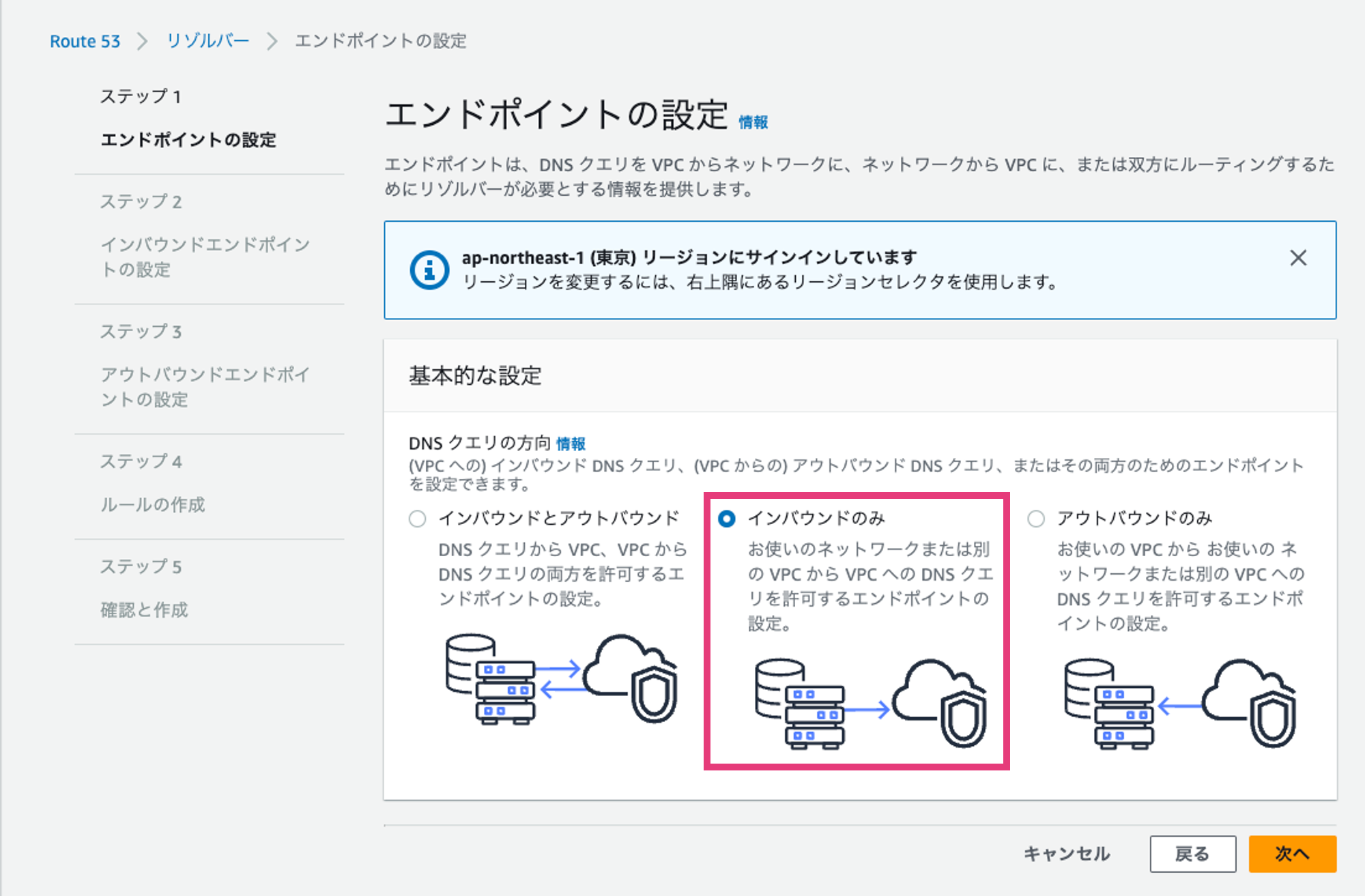Choose アウトバウンドのみ for DNS query direction
This screenshot has width=1365, height=896.
tap(1036, 519)
